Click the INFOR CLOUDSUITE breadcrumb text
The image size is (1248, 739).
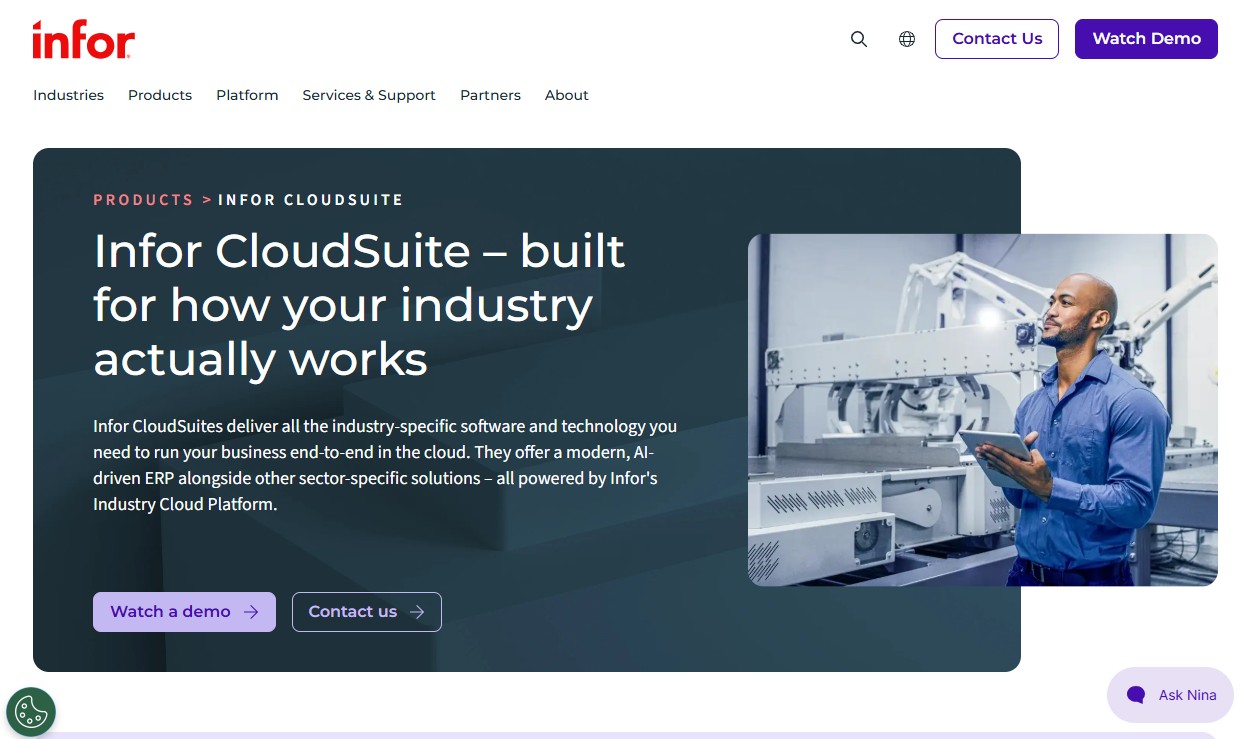[x=310, y=200]
